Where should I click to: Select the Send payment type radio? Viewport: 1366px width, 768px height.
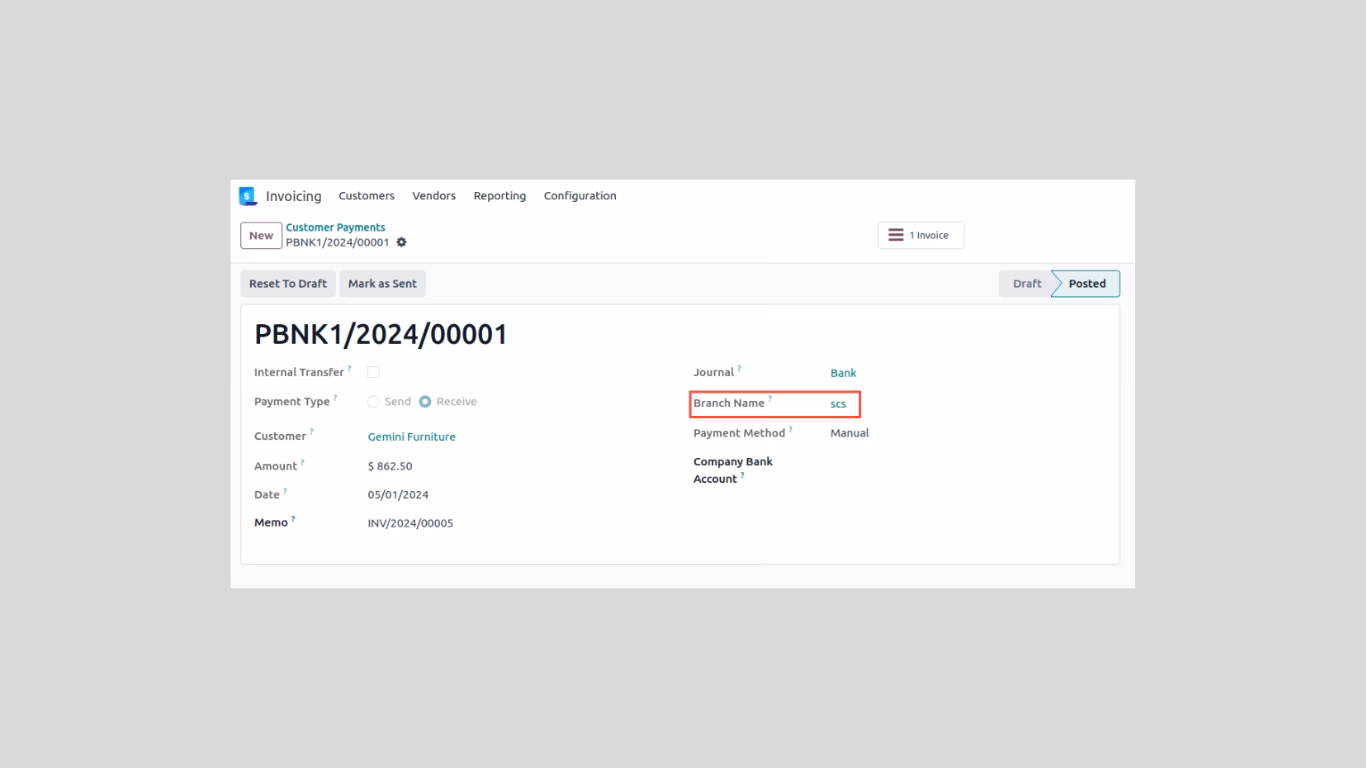(373, 402)
